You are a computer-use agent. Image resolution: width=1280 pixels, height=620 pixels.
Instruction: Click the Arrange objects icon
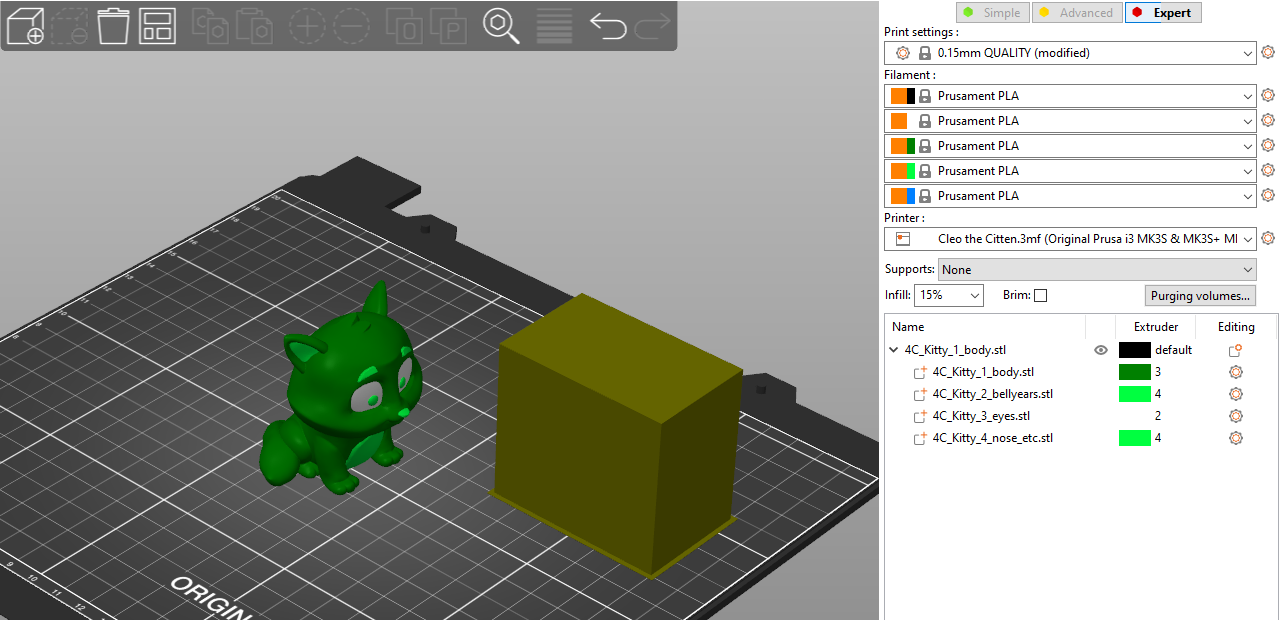(x=157, y=26)
